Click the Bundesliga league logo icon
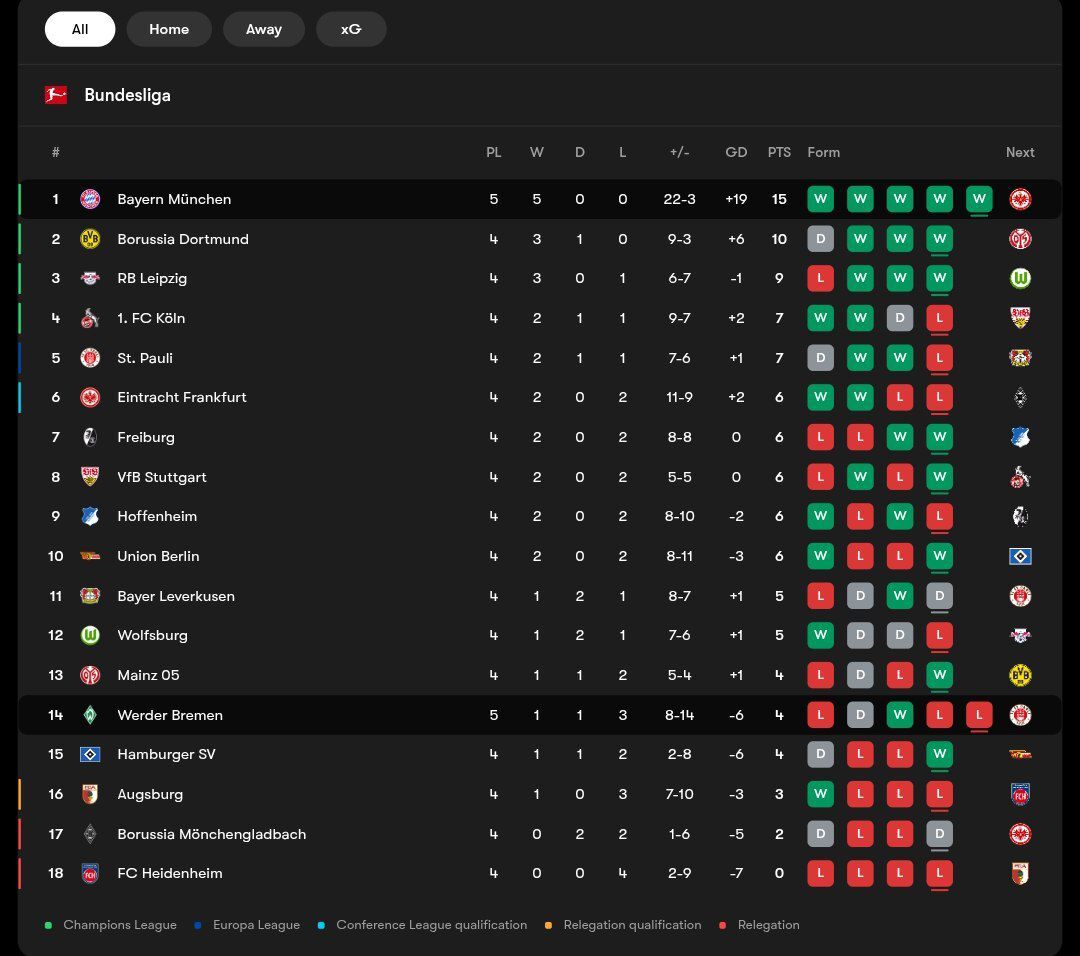The image size is (1080, 956). (56, 95)
